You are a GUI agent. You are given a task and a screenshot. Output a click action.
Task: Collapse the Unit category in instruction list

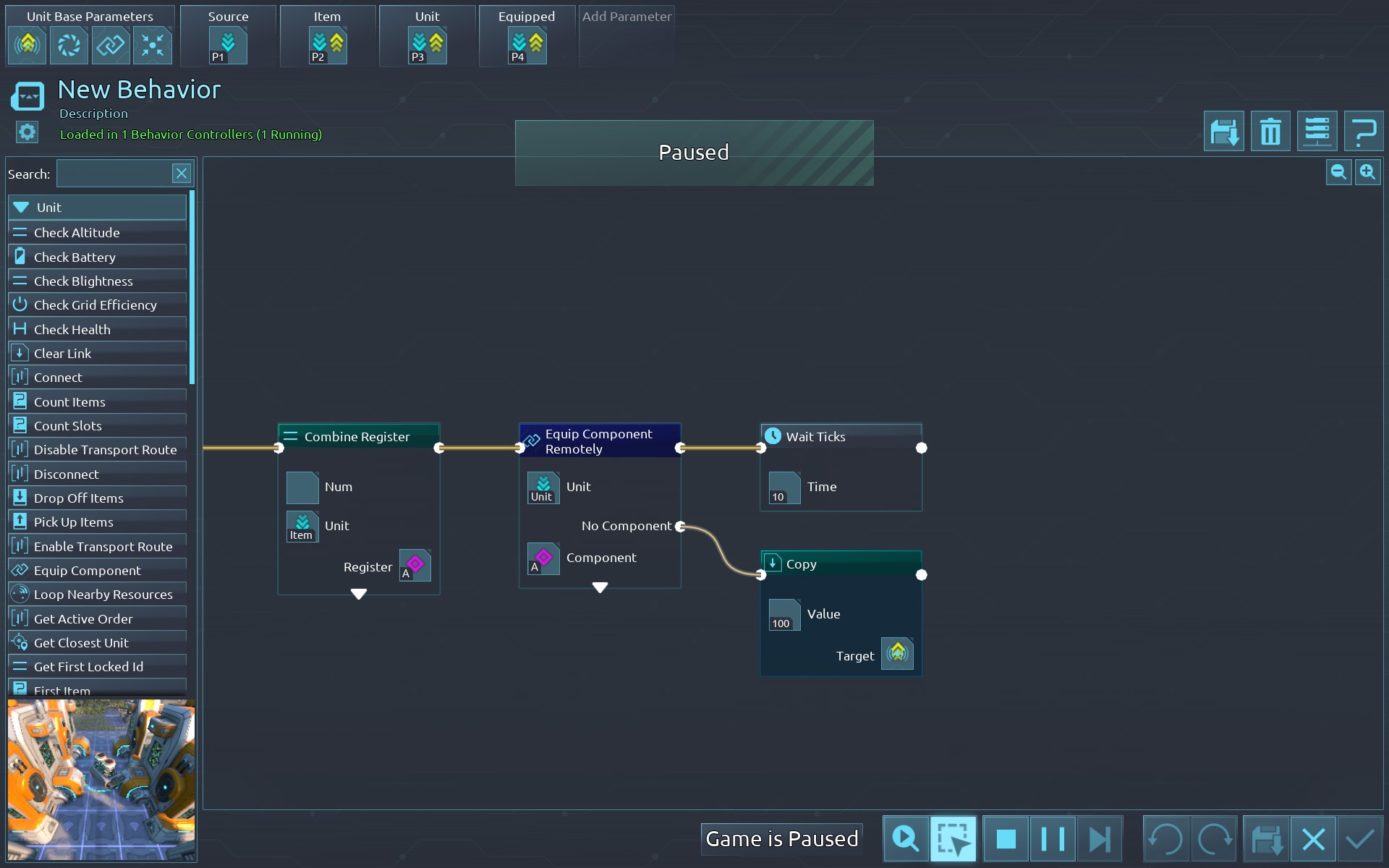[22, 208]
